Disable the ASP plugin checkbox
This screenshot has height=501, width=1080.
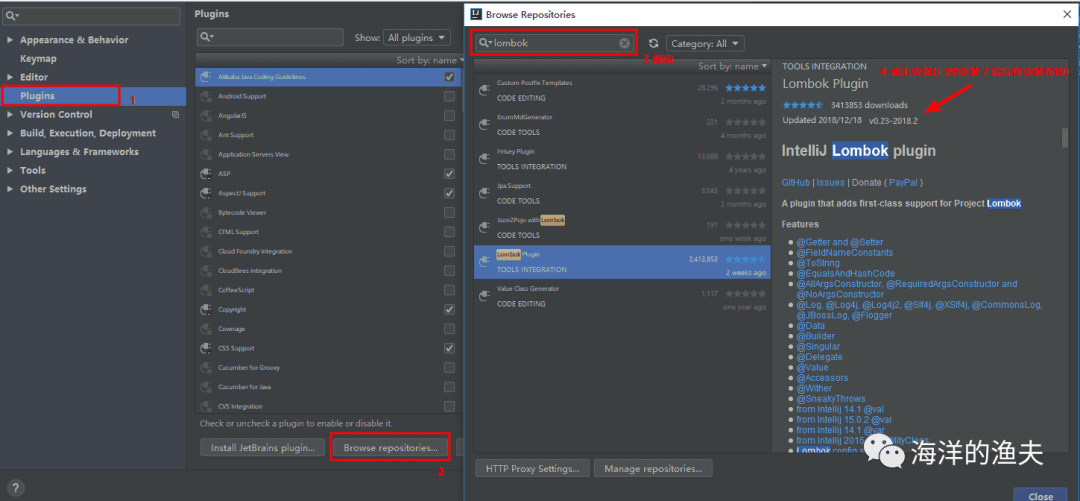click(x=449, y=173)
